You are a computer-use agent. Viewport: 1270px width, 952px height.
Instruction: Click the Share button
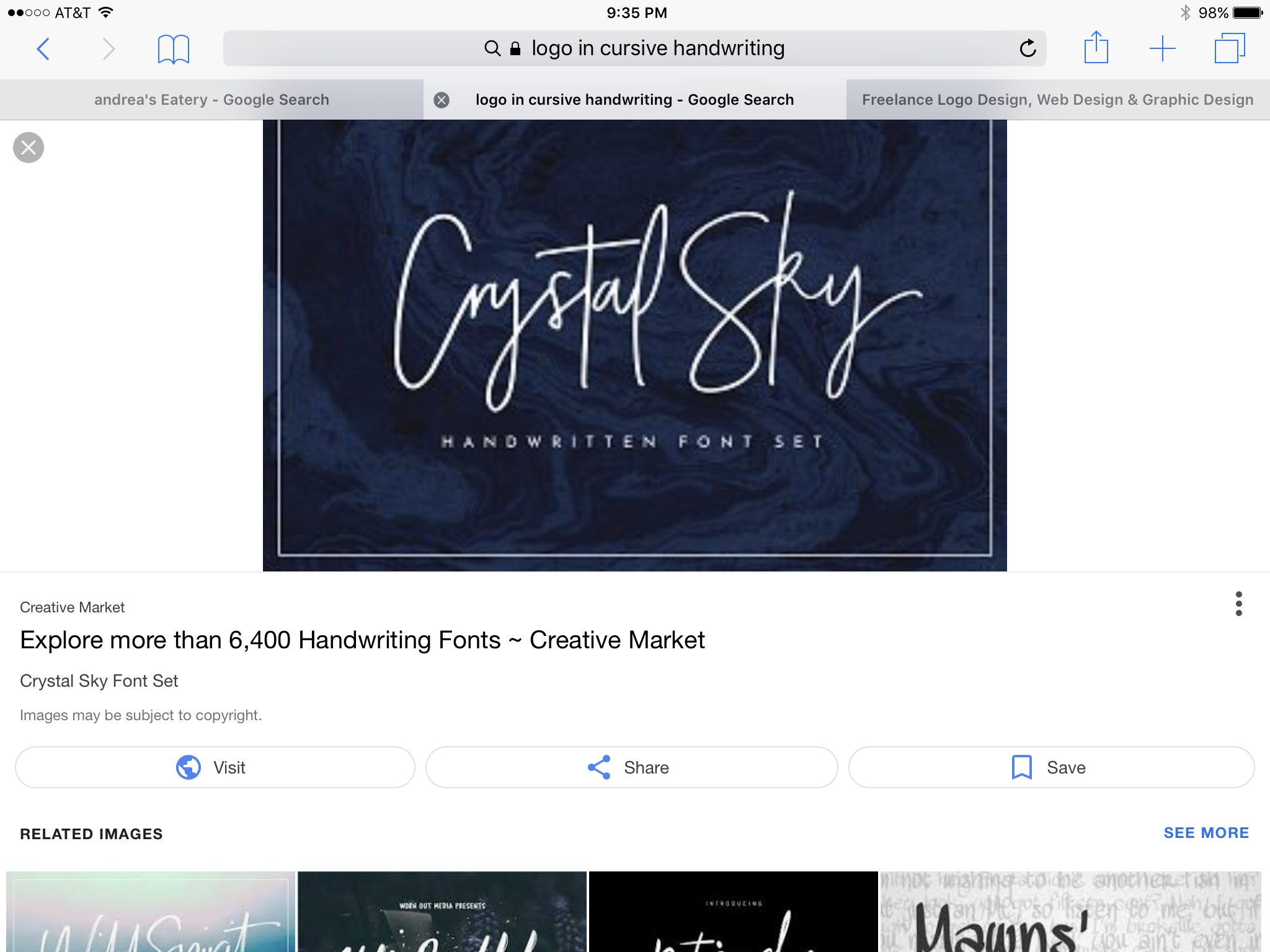(x=631, y=767)
